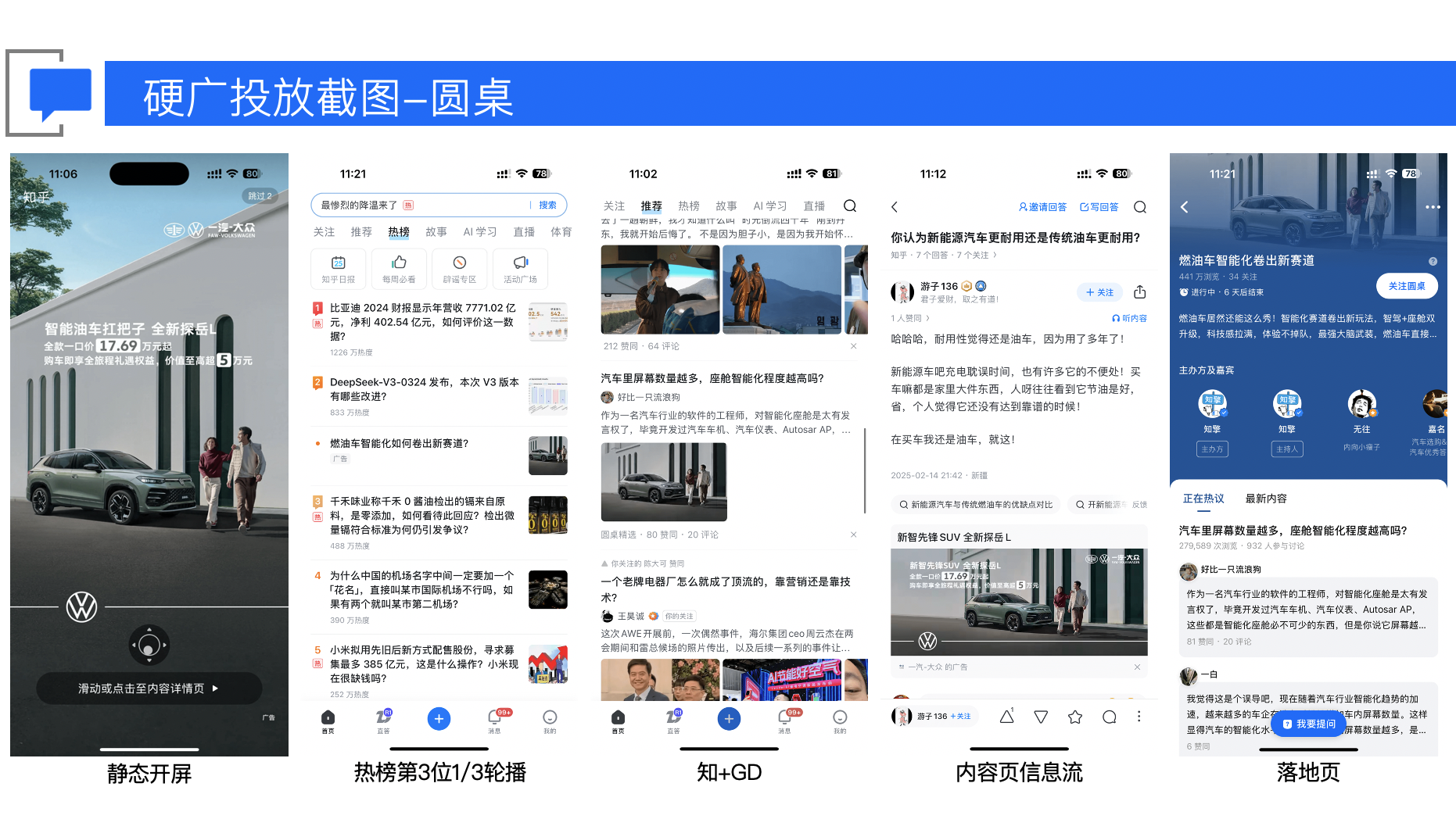Click the 最惨烈的降温来了 search field
1456x819 pixels.
point(422,205)
